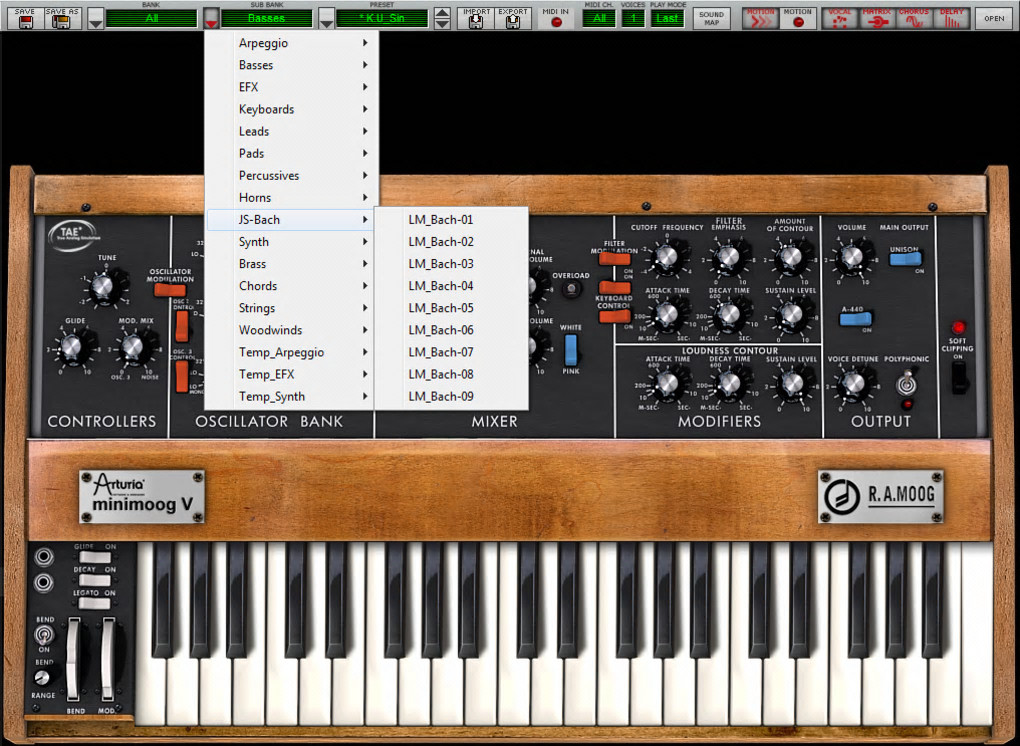1020x746 pixels.
Task: Toggle the Delay effect icon
Action: tap(952, 18)
